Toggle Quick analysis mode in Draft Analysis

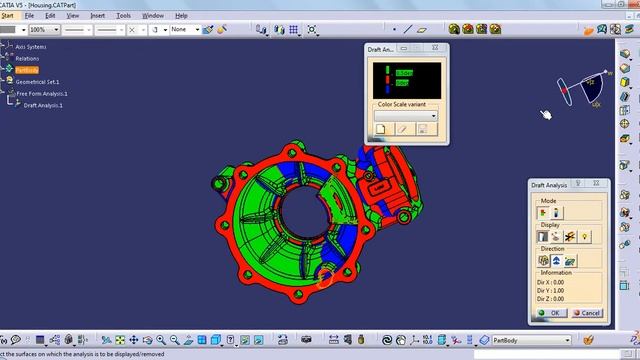tap(542, 213)
